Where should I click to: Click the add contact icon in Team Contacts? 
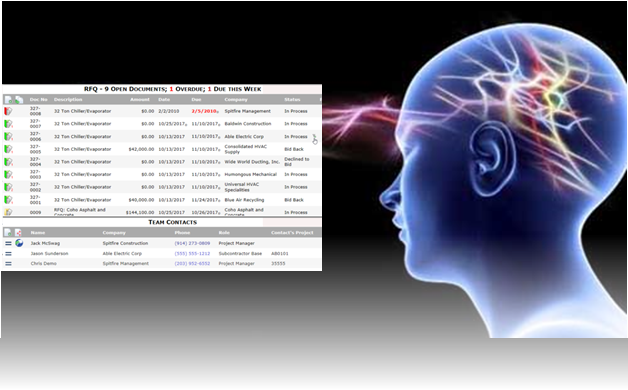pyautogui.click(x=8, y=232)
